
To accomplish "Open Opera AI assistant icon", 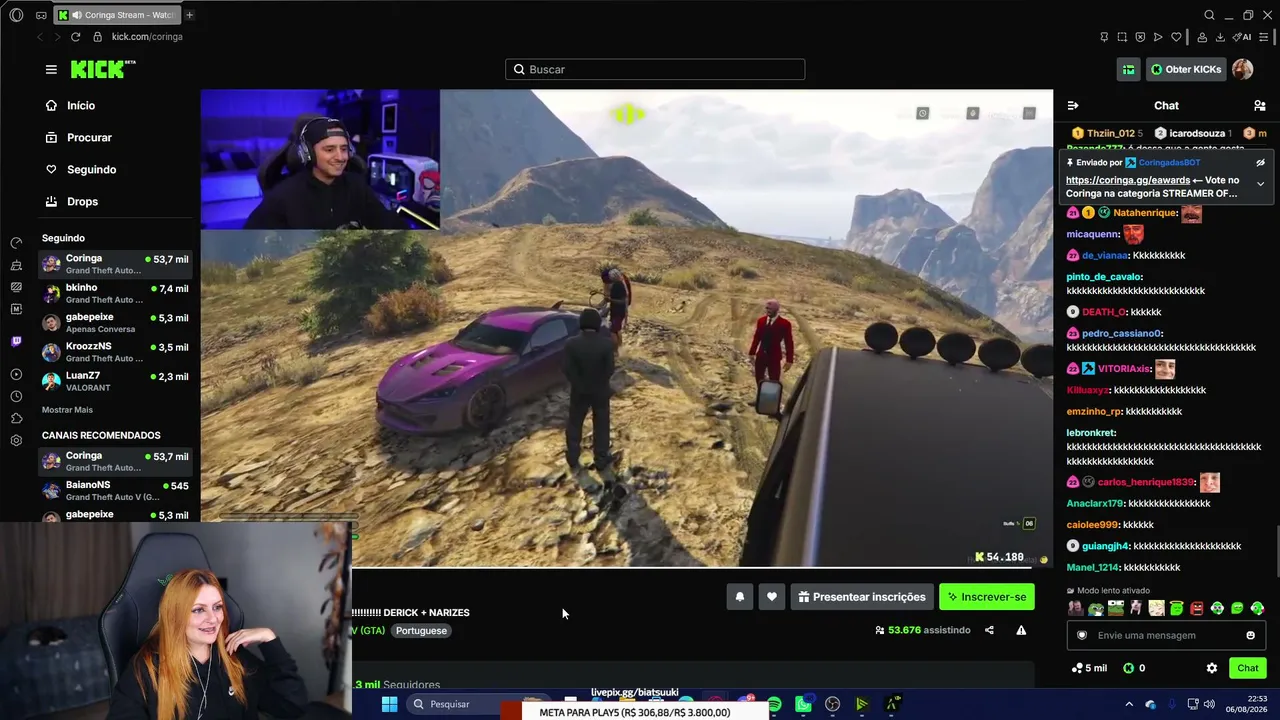I will 1243,37.
